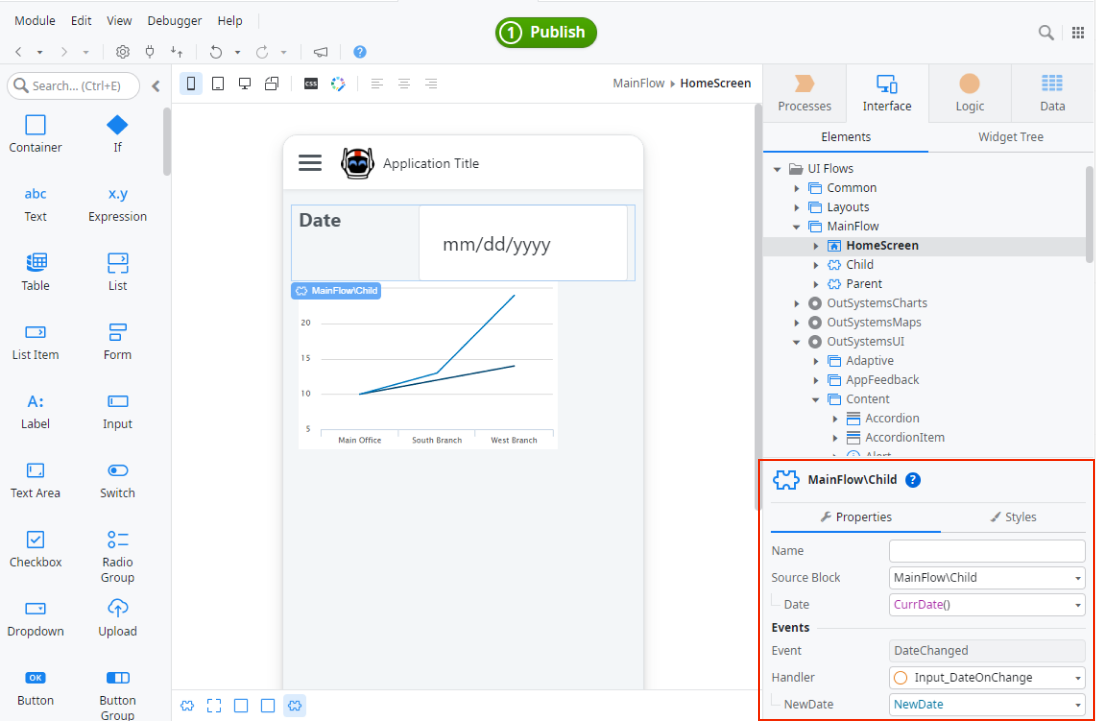Switch canvas to tablet preview
Screen dimensions: 1103x727
pos(218,84)
